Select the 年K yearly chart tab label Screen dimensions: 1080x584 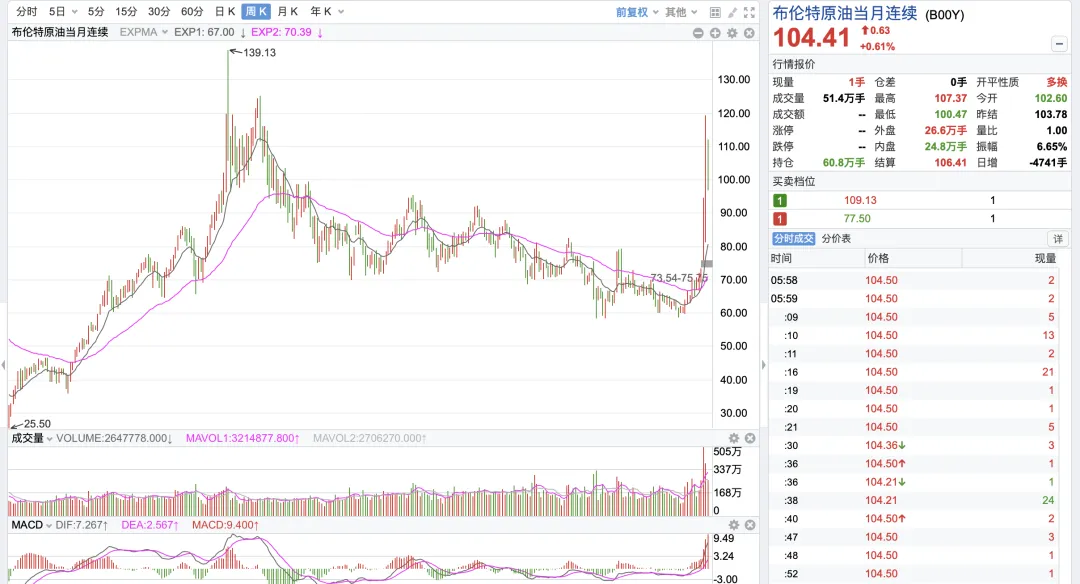click(321, 12)
